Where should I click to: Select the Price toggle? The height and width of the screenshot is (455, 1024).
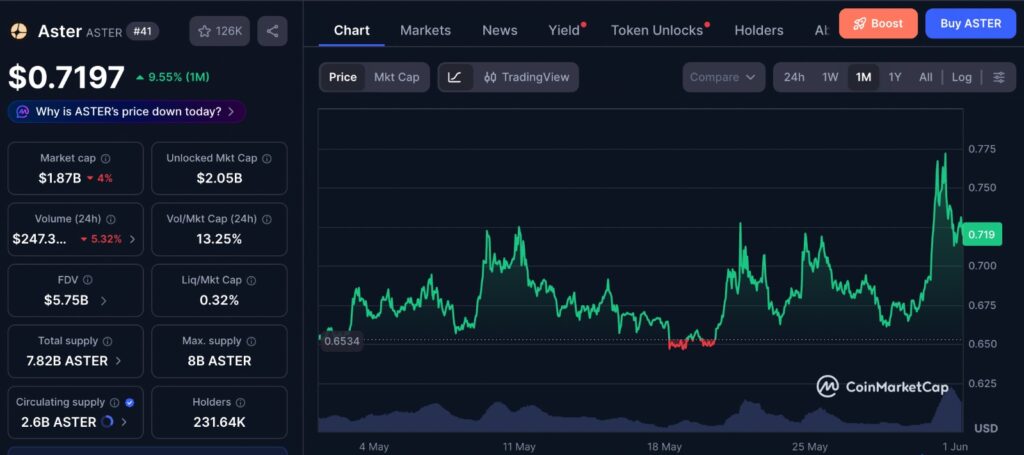pos(343,77)
